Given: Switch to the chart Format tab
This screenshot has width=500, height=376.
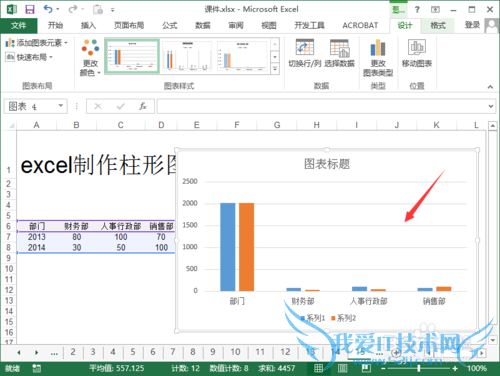Looking at the screenshot, I should click(x=438, y=25).
